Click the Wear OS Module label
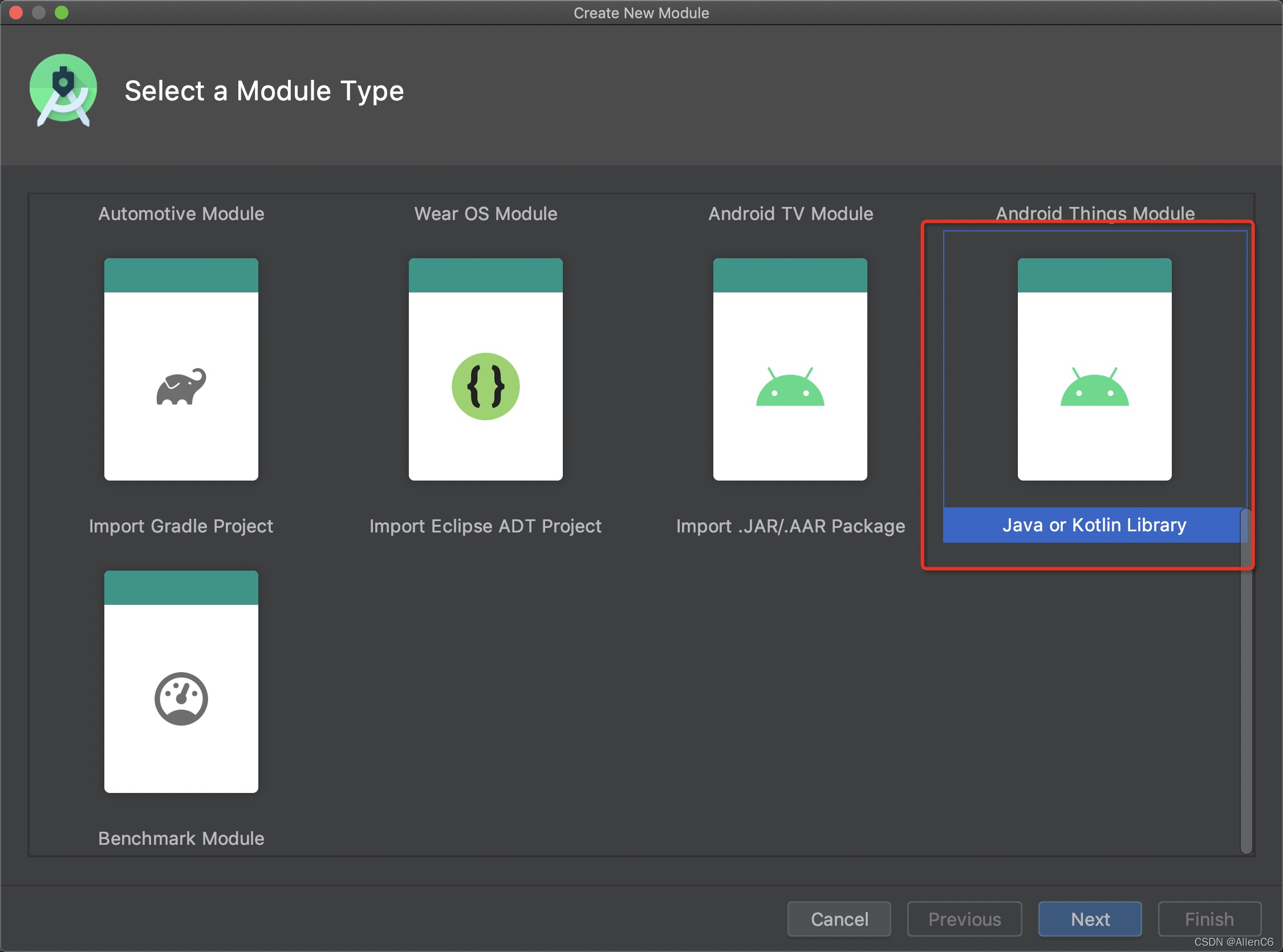The image size is (1283, 952). click(x=485, y=214)
